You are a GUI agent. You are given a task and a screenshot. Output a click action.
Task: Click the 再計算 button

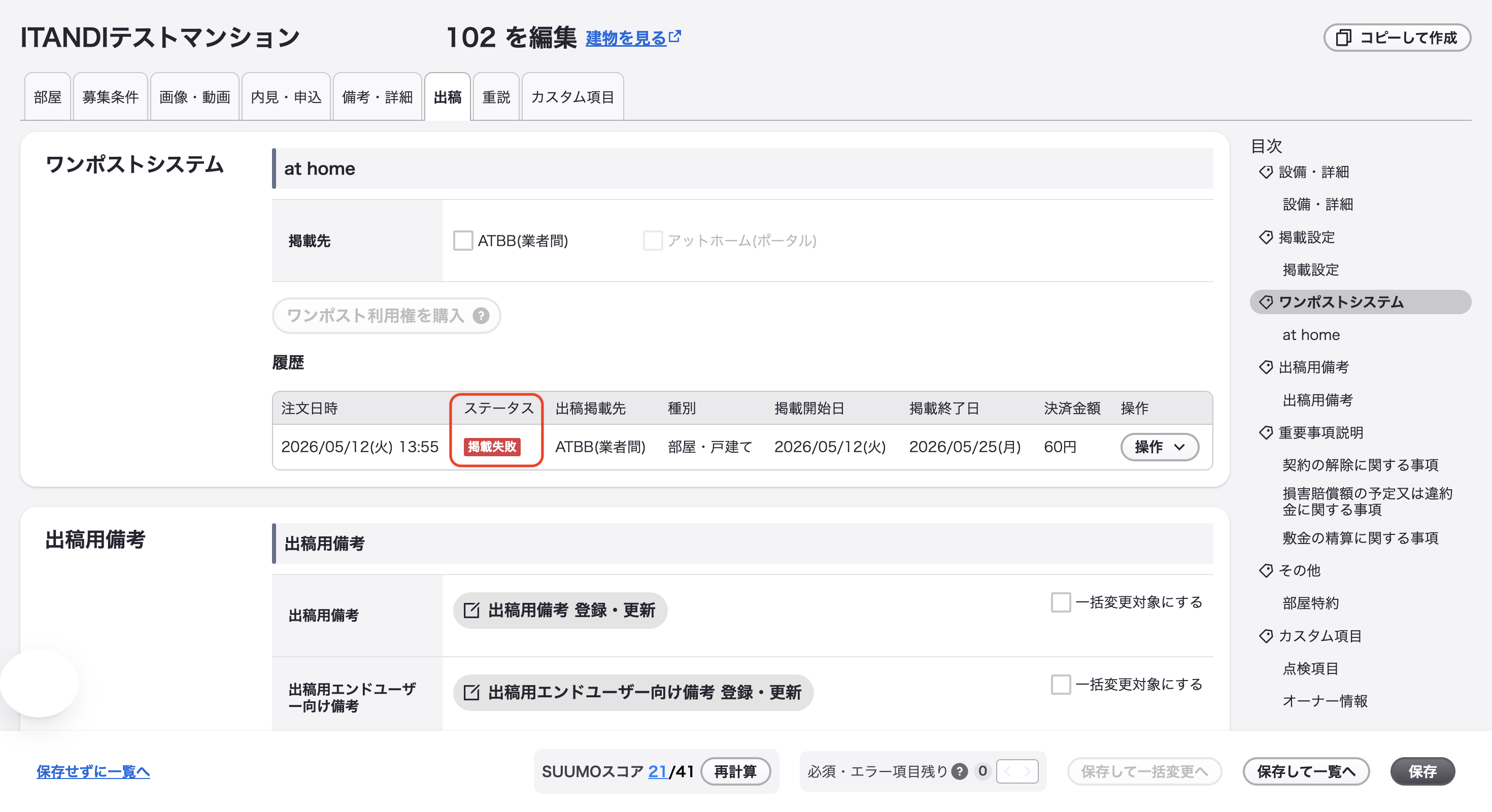click(x=735, y=772)
